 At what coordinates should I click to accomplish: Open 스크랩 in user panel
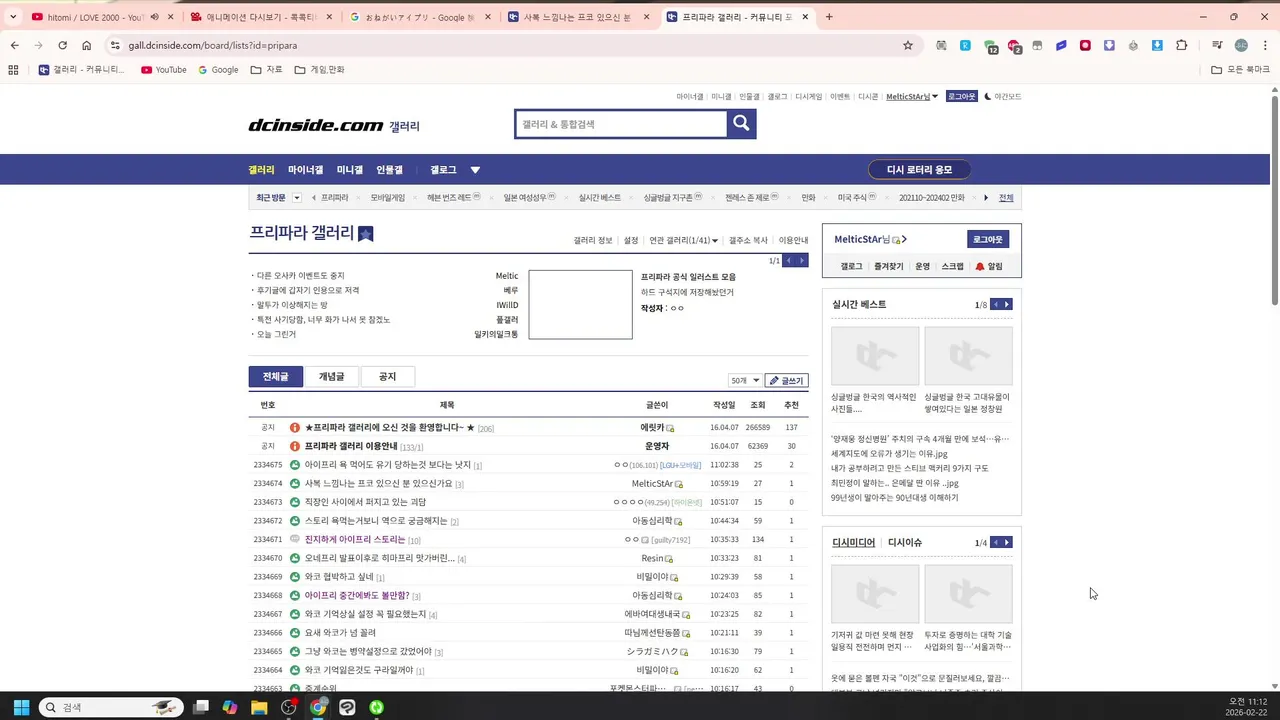tap(953, 266)
